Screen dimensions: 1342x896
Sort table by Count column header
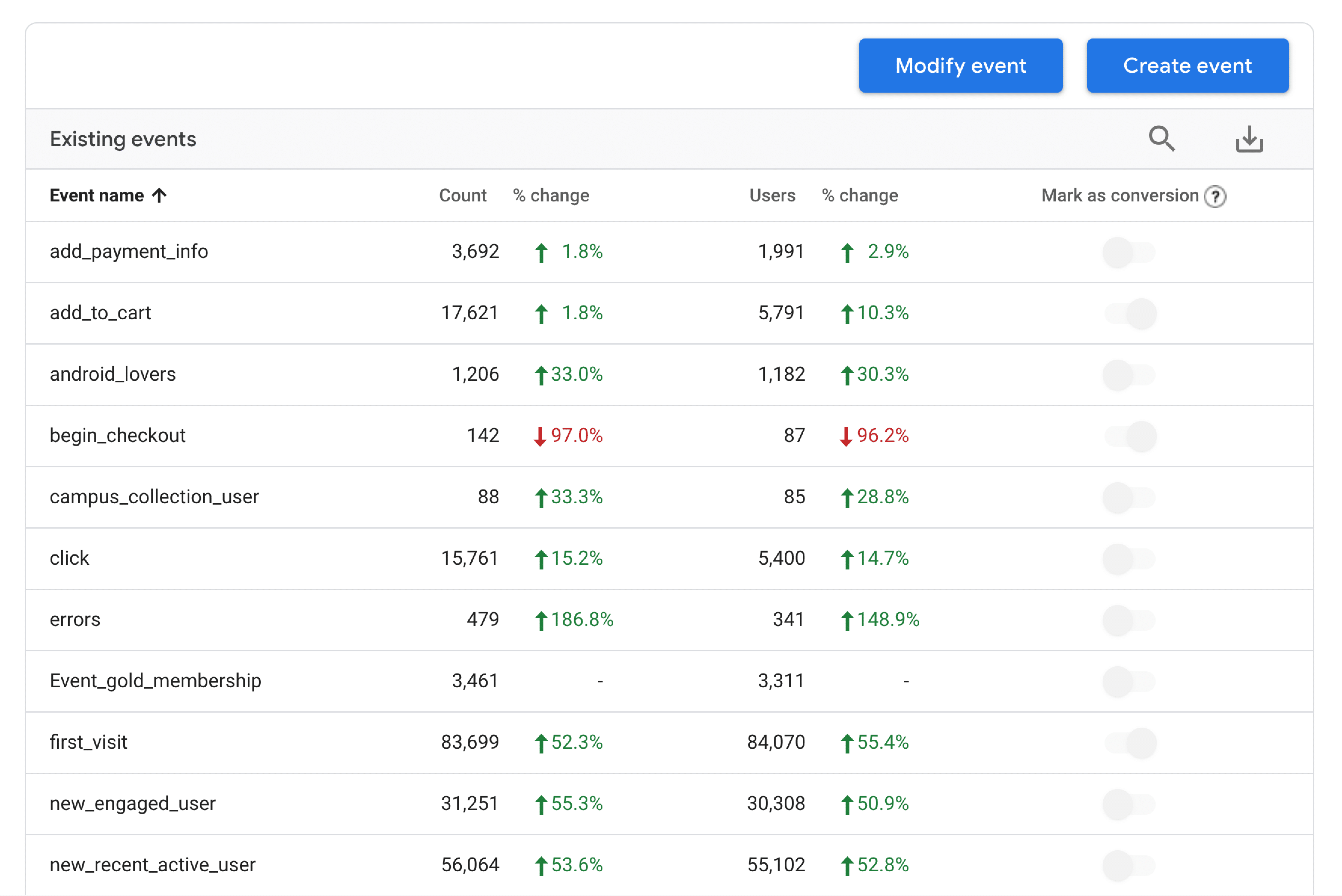pos(462,195)
